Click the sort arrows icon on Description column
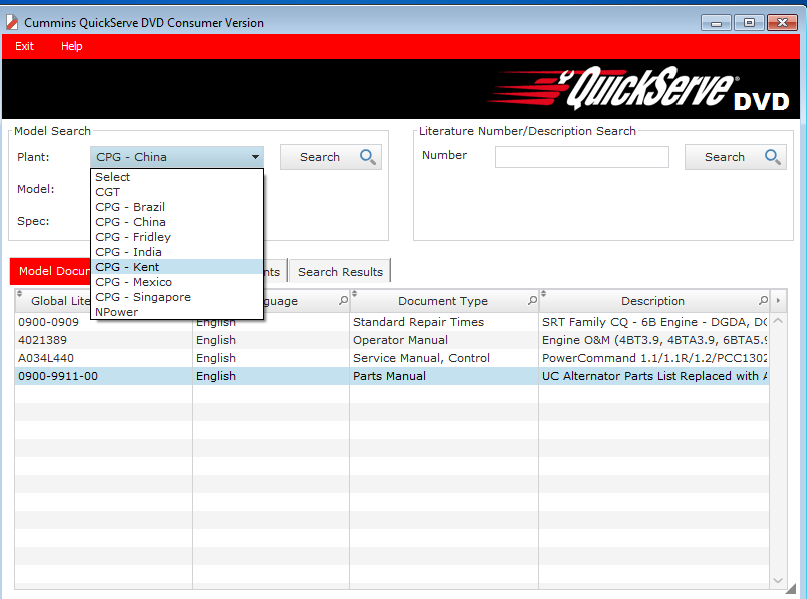Screen dimensions: 807x599 tap(544, 295)
